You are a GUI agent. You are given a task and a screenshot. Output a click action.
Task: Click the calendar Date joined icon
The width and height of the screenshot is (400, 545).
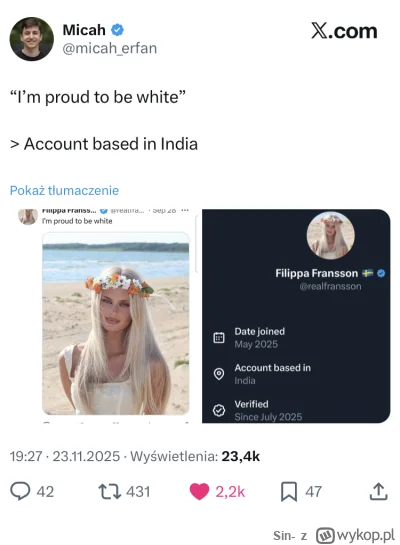pos(219,337)
